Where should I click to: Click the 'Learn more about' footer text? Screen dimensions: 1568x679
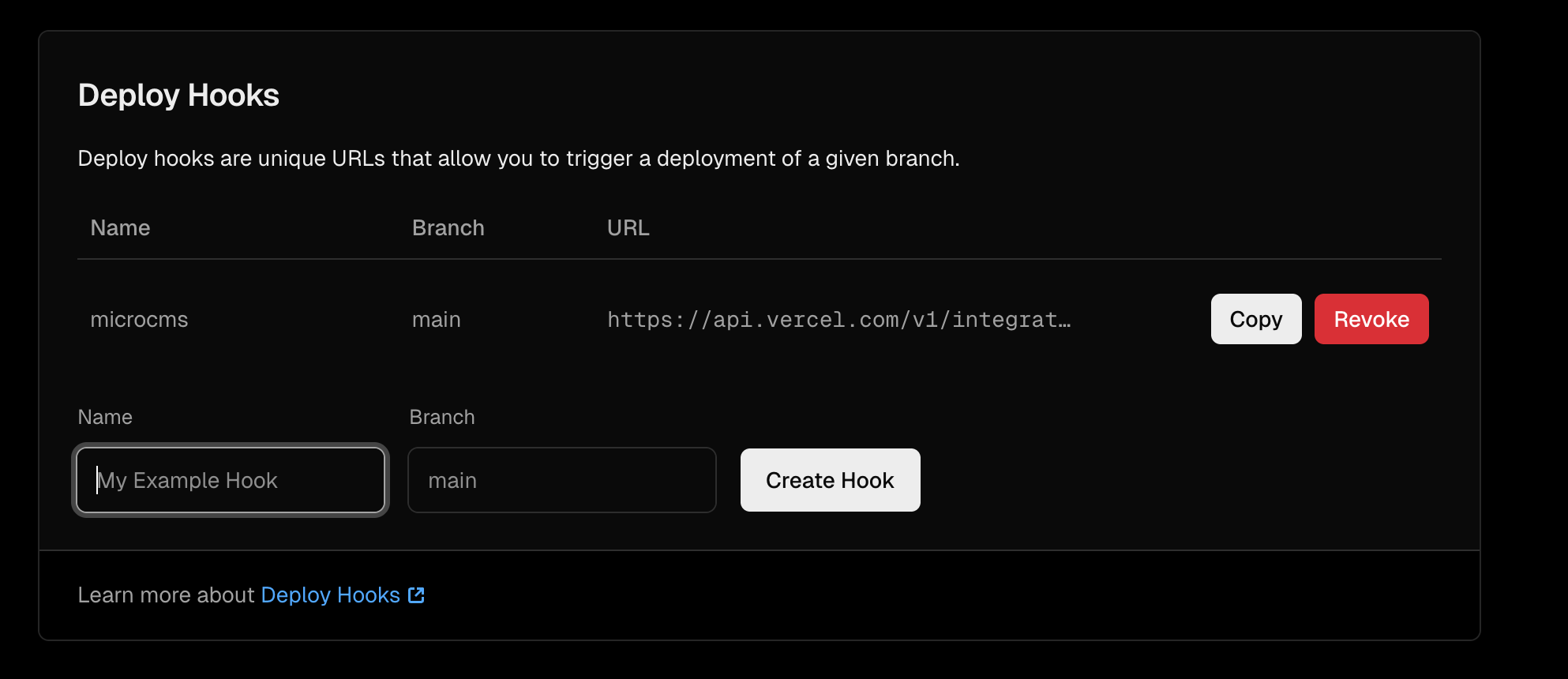tap(166, 595)
